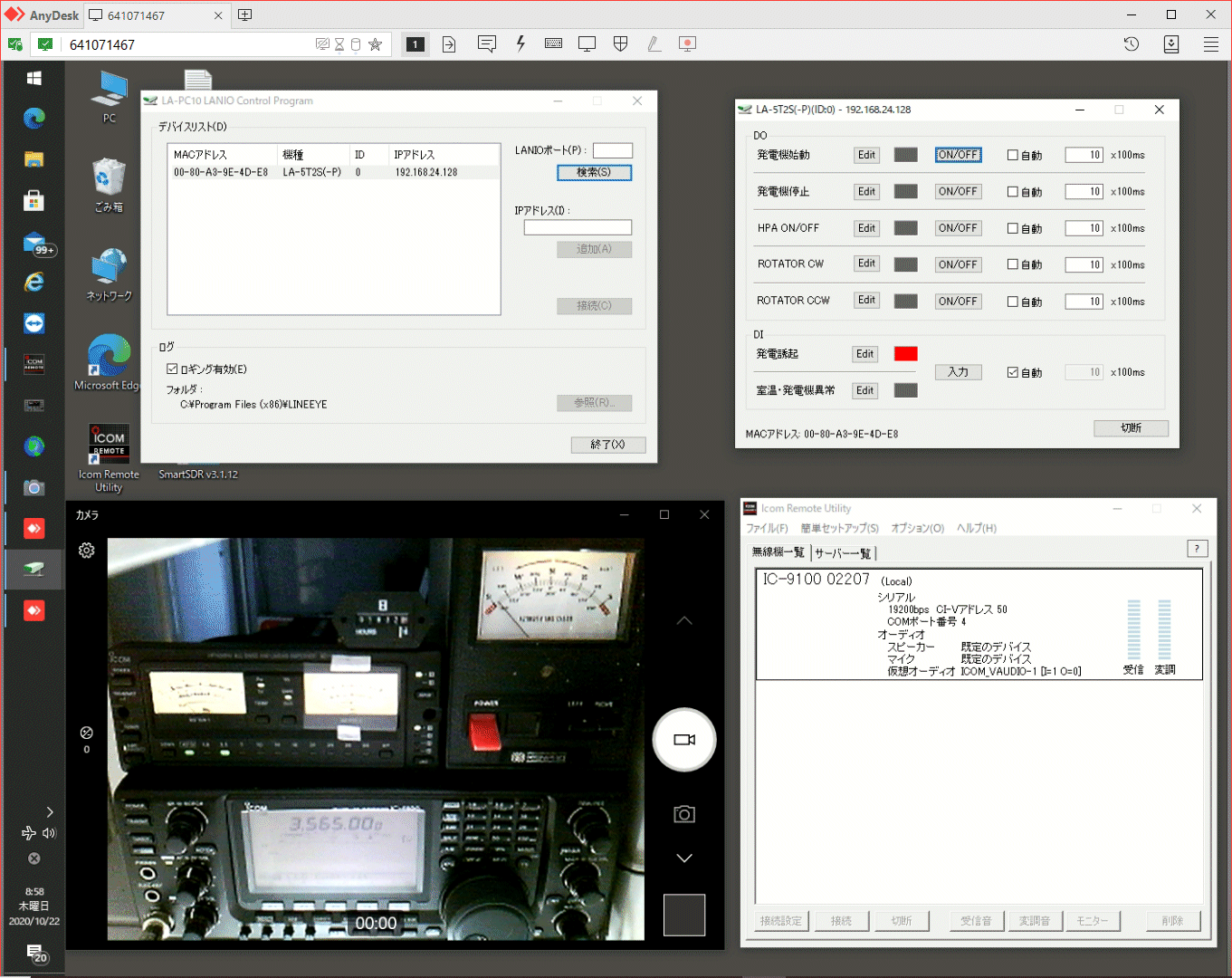Open the AnyDesk chat icon
Image resolution: width=1232 pixels, height=978 pixels.
[487, 44]
